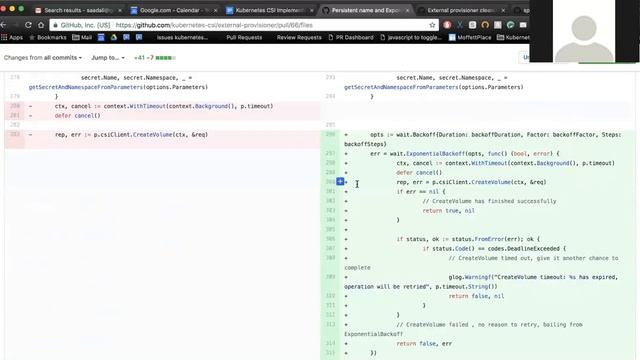640x360 pixels.
Task: Switch to the Search results tab
Action: 73,10
